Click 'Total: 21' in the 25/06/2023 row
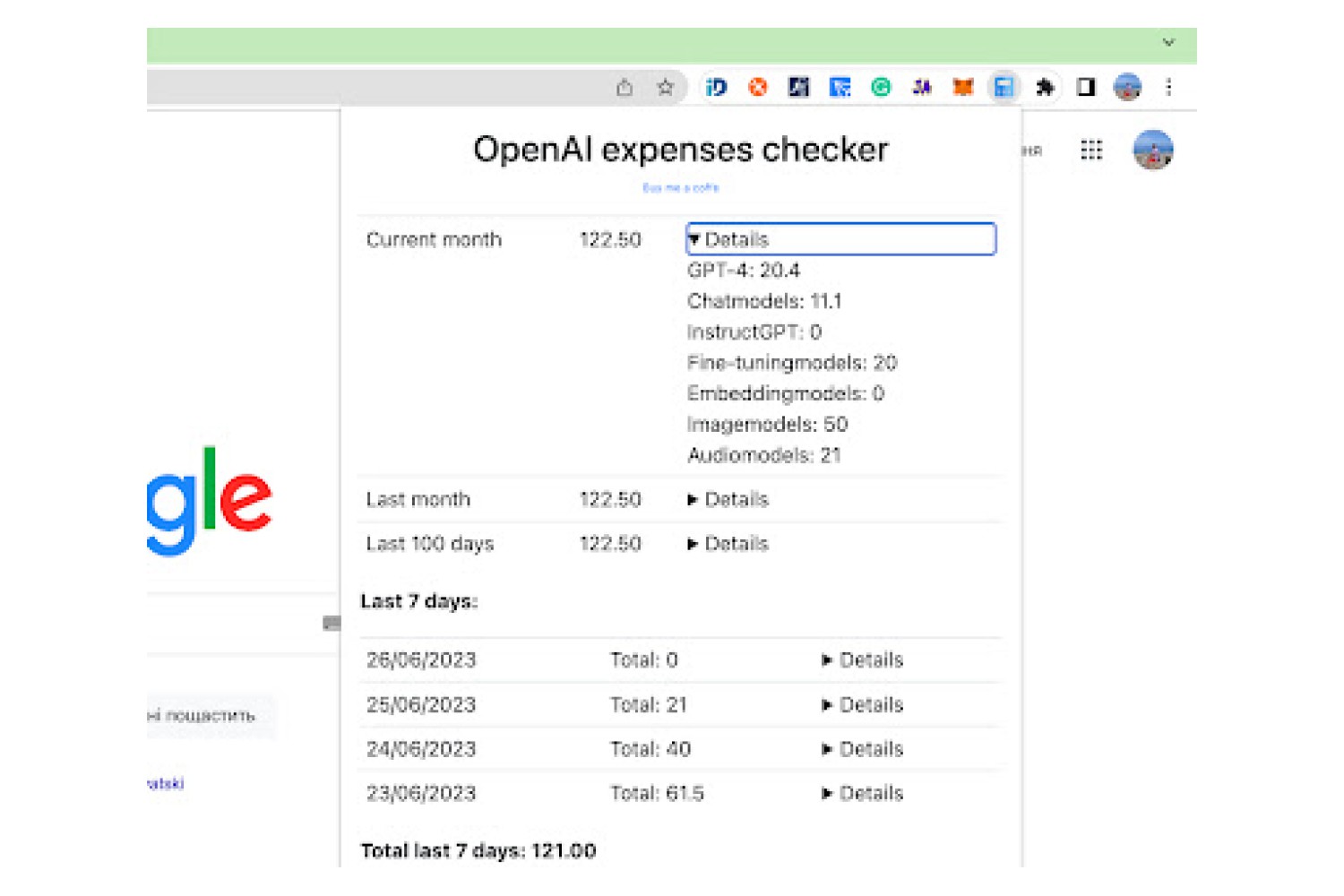 tap(649, 705)
